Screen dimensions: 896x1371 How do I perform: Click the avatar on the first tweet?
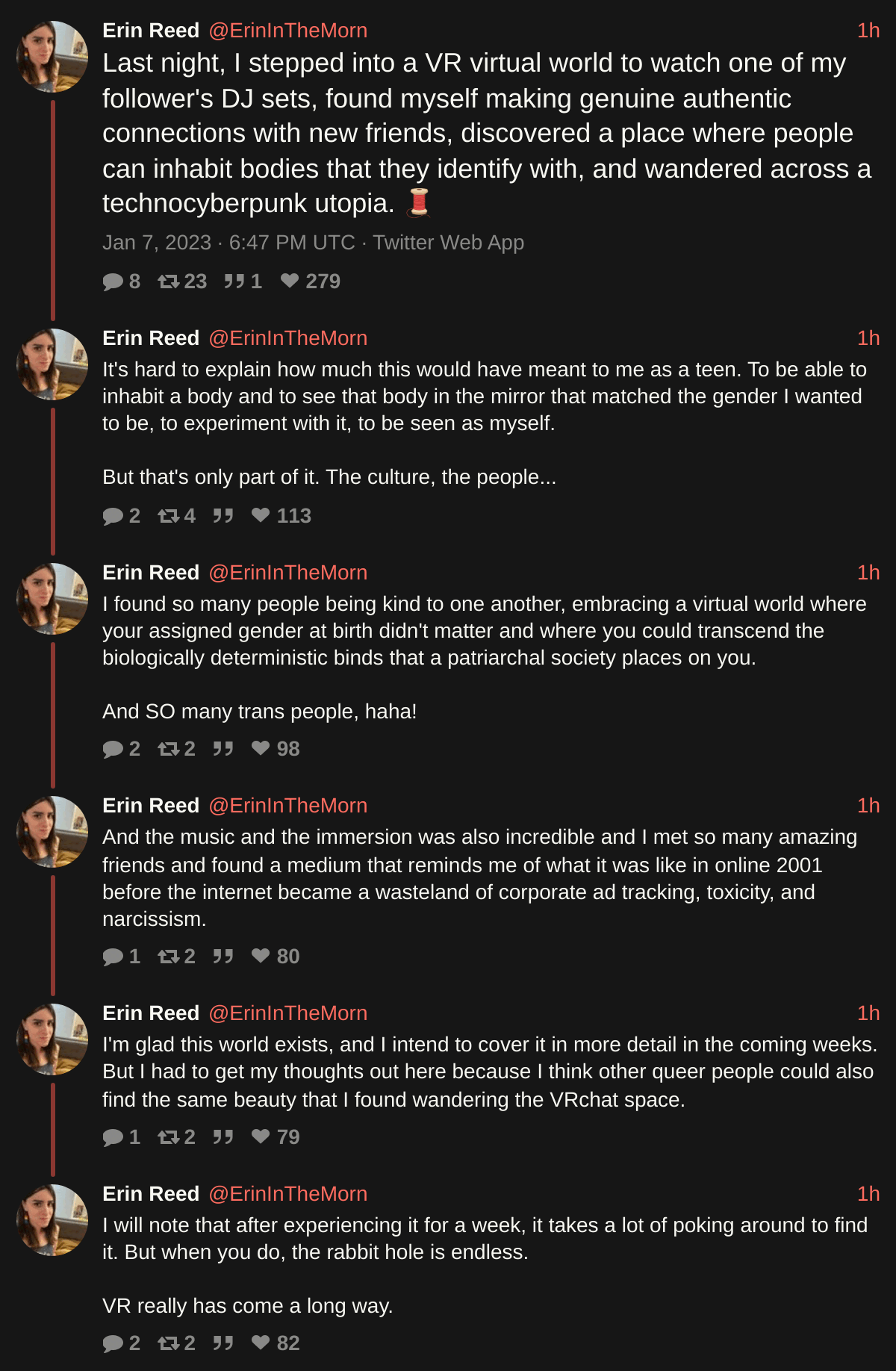pos(52,57)
